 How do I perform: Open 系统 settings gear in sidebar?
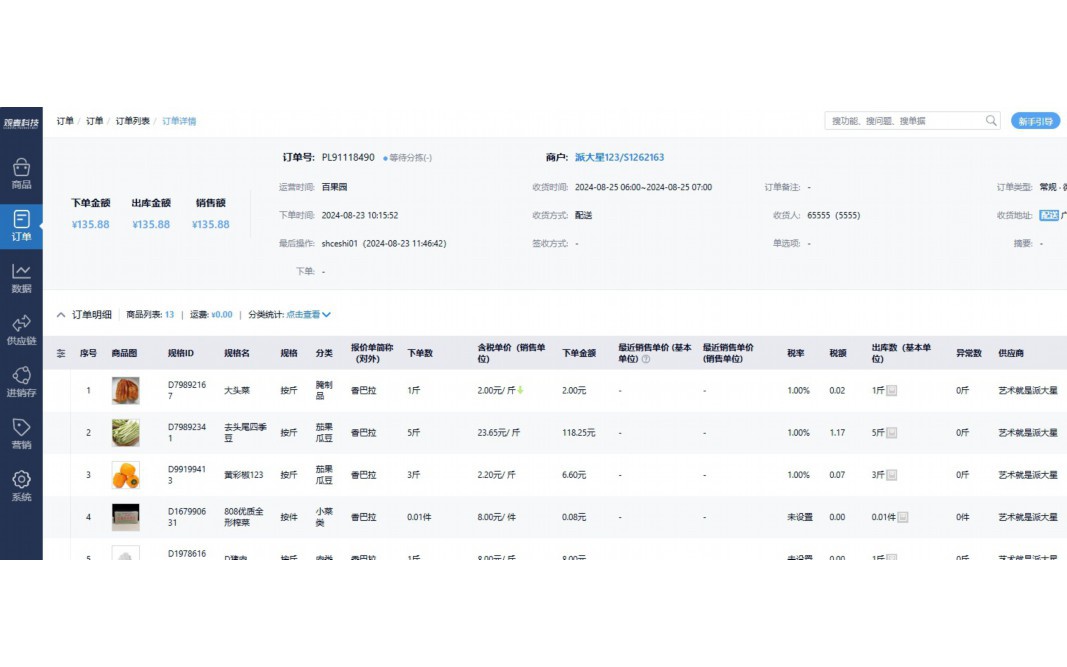click(21, 485)
